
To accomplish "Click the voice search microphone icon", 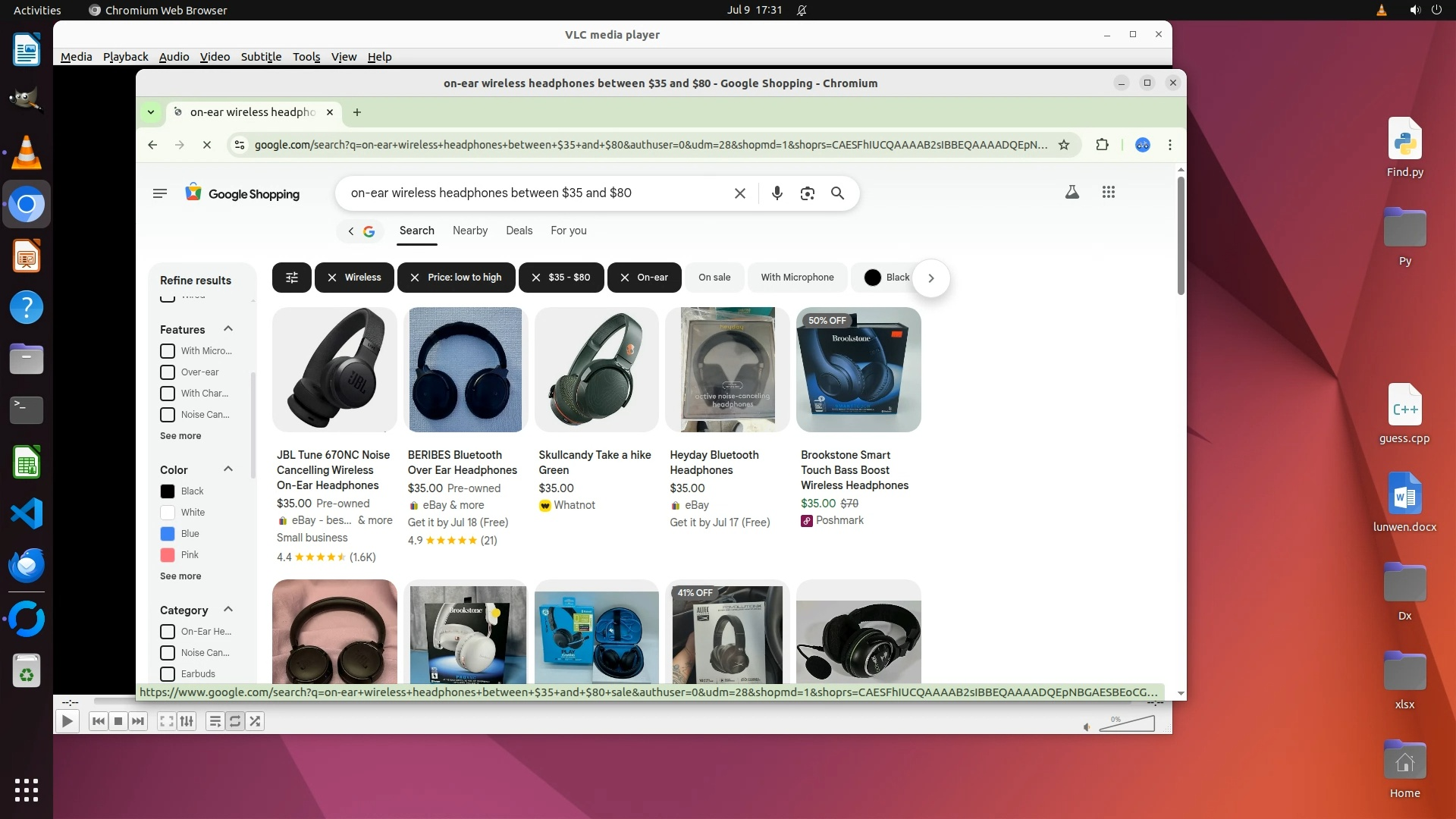I will pos(777,193).
